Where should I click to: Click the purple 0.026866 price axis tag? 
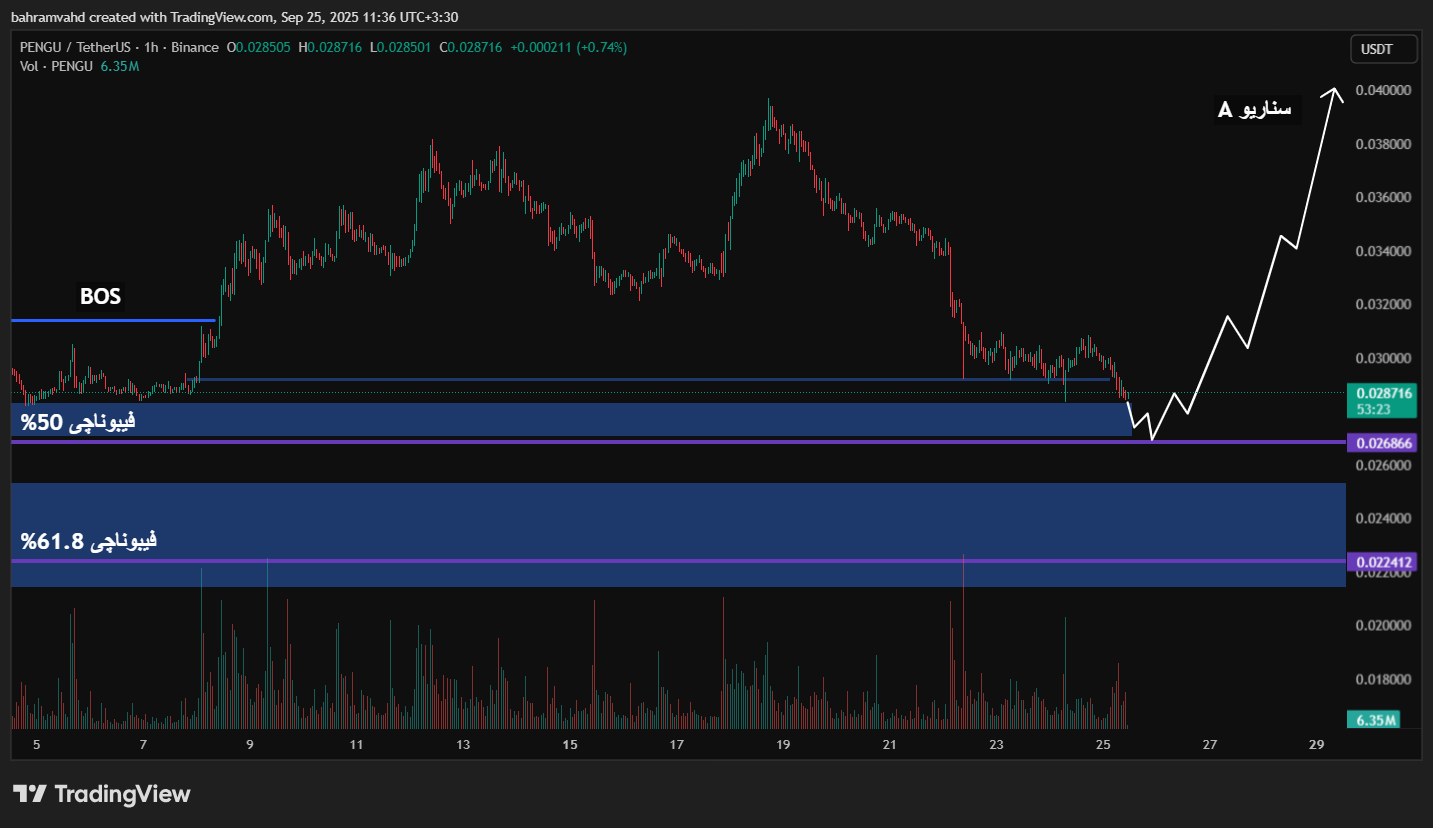pyautogui.click(x=1381, y=442)
